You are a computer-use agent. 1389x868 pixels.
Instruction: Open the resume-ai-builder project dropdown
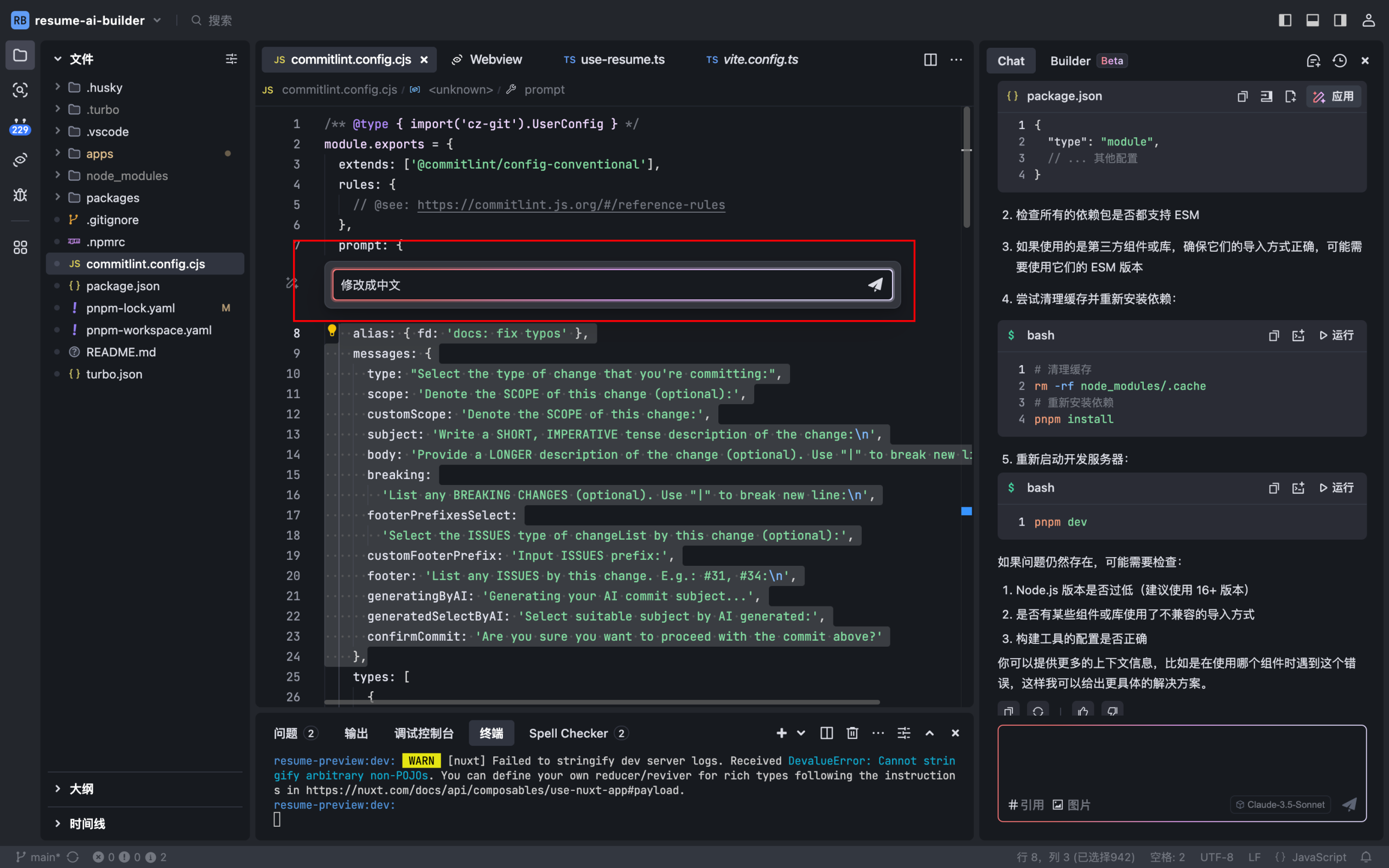(157, 20)
